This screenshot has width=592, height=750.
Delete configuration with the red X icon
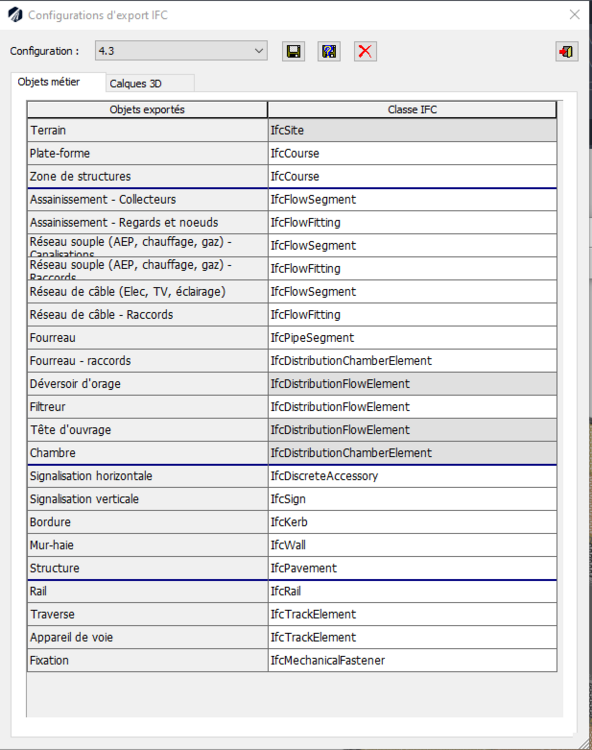point(365,51)
